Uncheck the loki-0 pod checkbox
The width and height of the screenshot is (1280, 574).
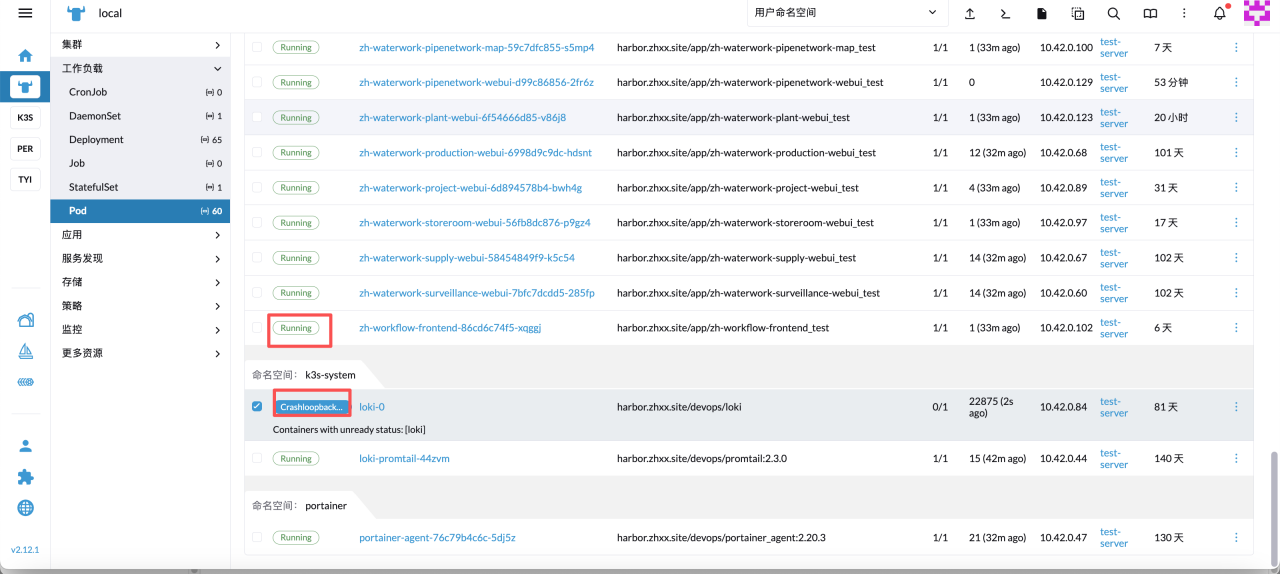pos(257,407)
